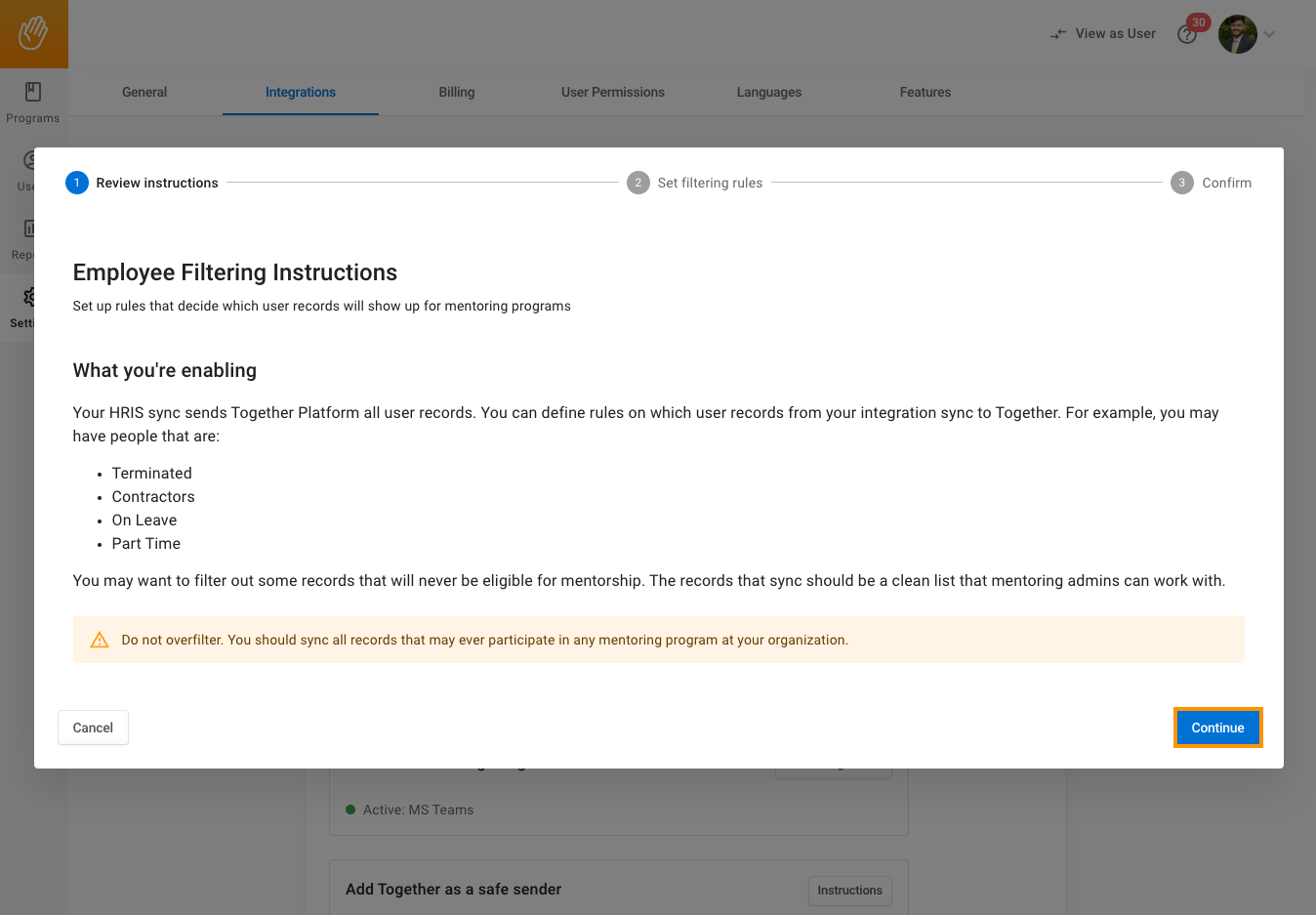This screenshot has width=1316, height=915.
Task: Open the Reports sidebar icon
Action: click(29, 229)
